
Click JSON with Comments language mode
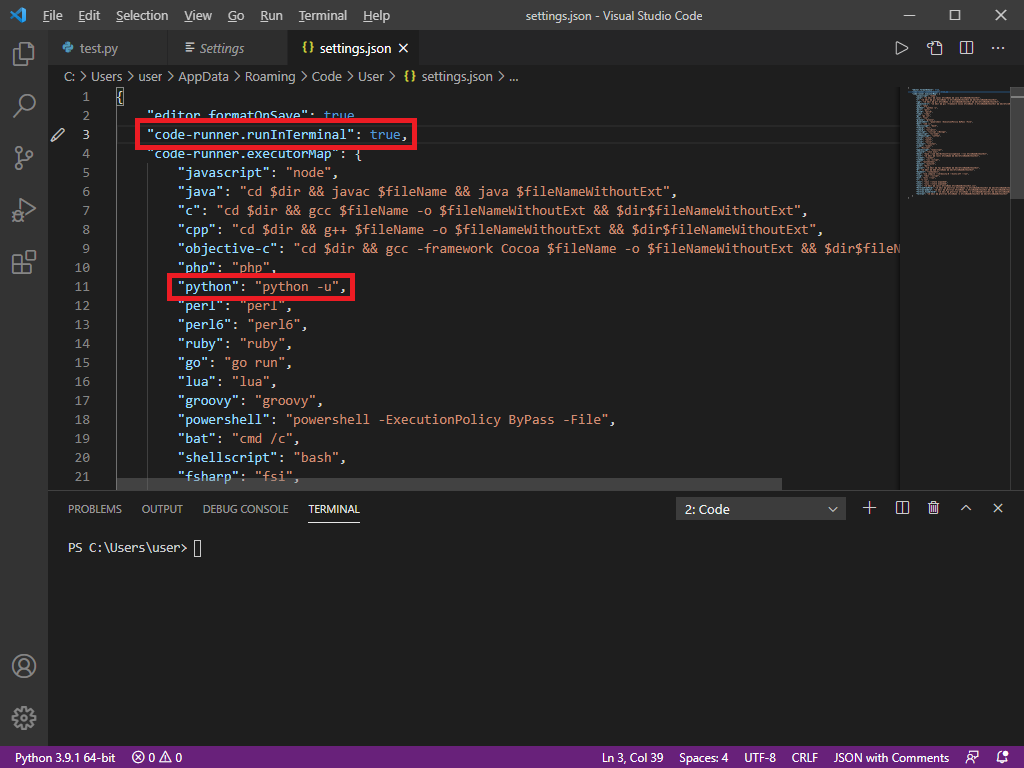point(891,758)
